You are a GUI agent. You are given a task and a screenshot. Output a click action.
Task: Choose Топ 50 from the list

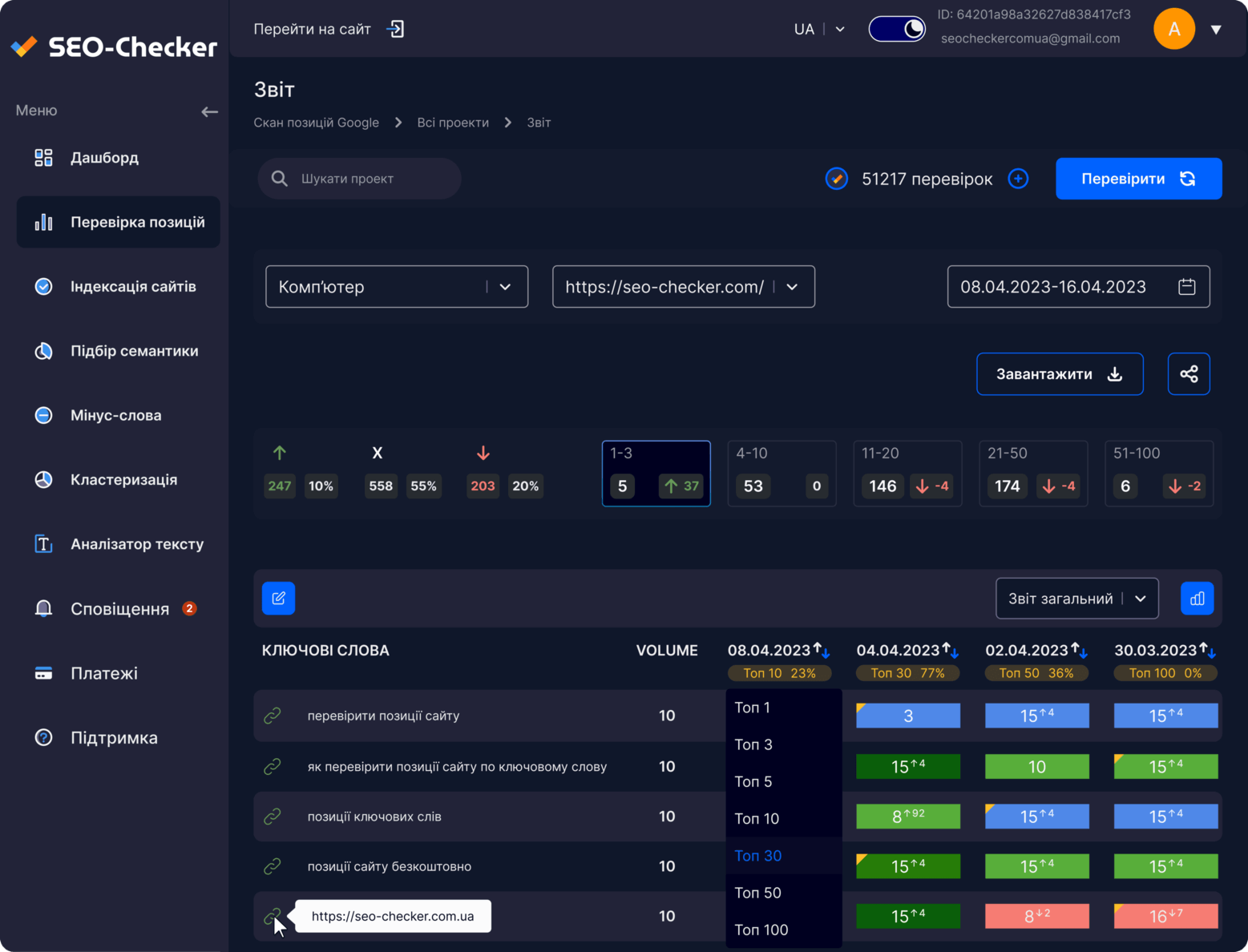coord(757,893)
